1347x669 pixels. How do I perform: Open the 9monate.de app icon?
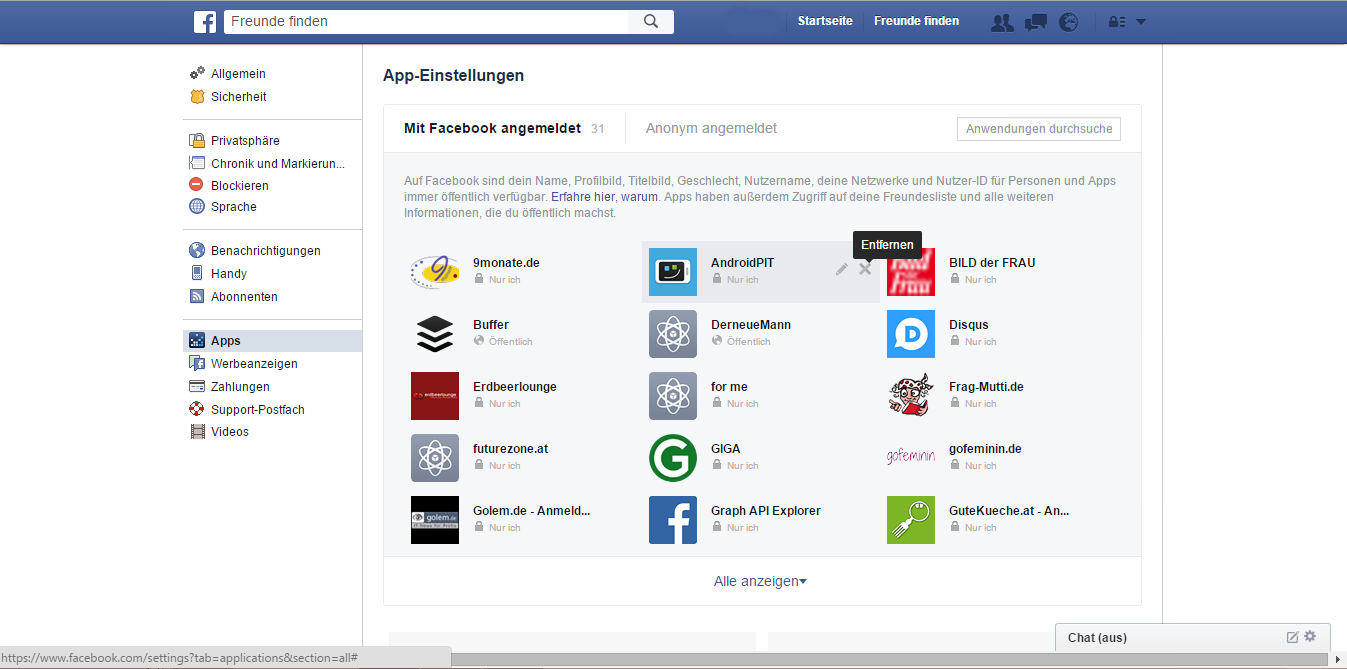(435, 271)
